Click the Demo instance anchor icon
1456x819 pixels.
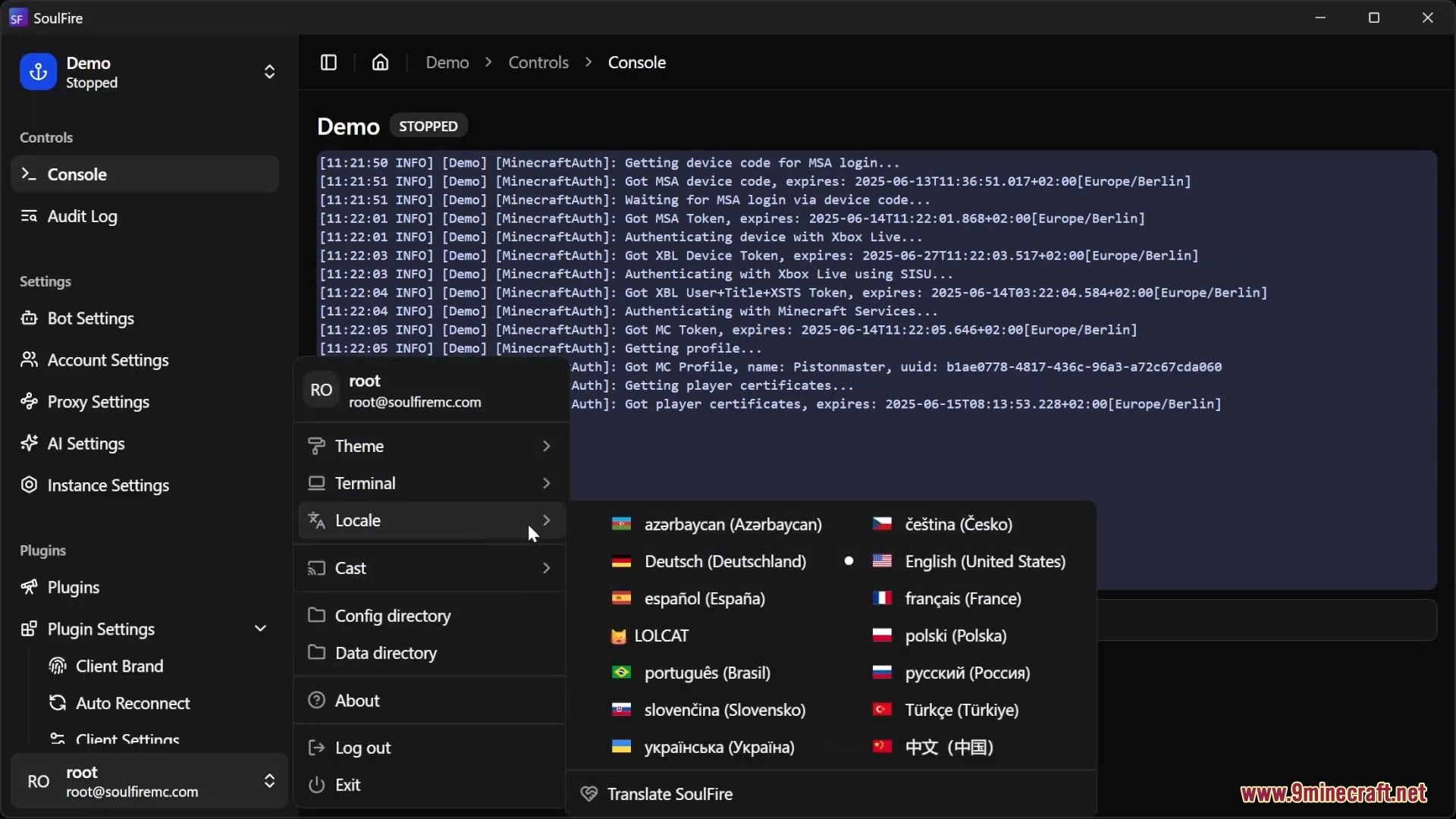click(38, 72)
